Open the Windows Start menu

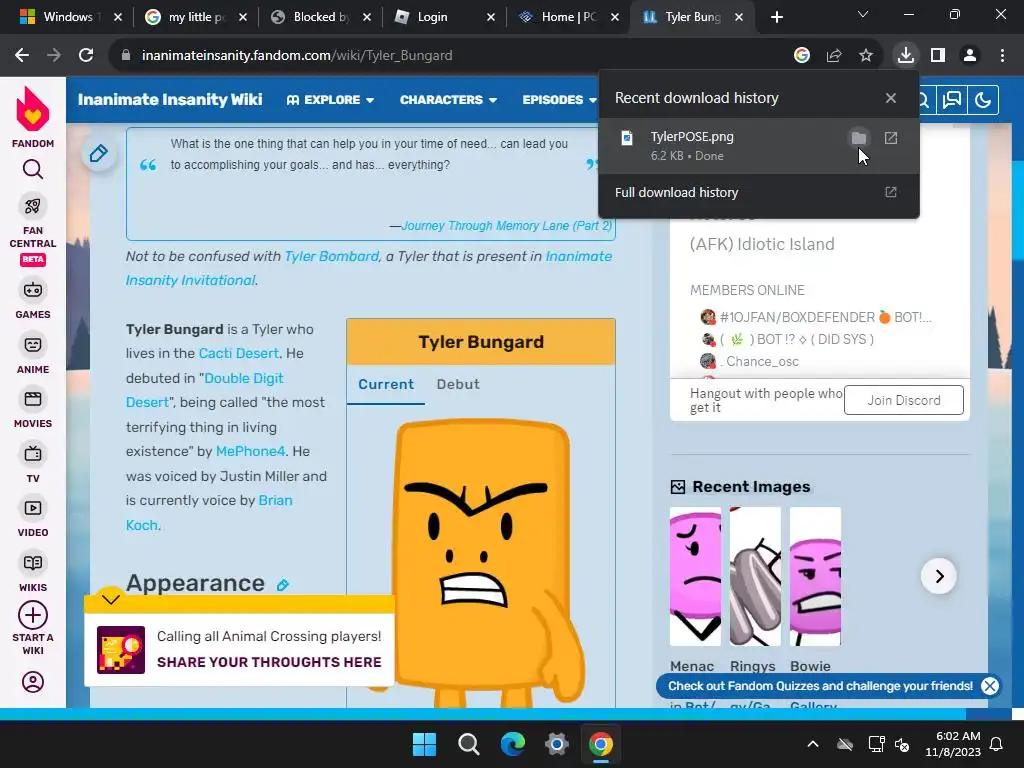click(424, 744)
